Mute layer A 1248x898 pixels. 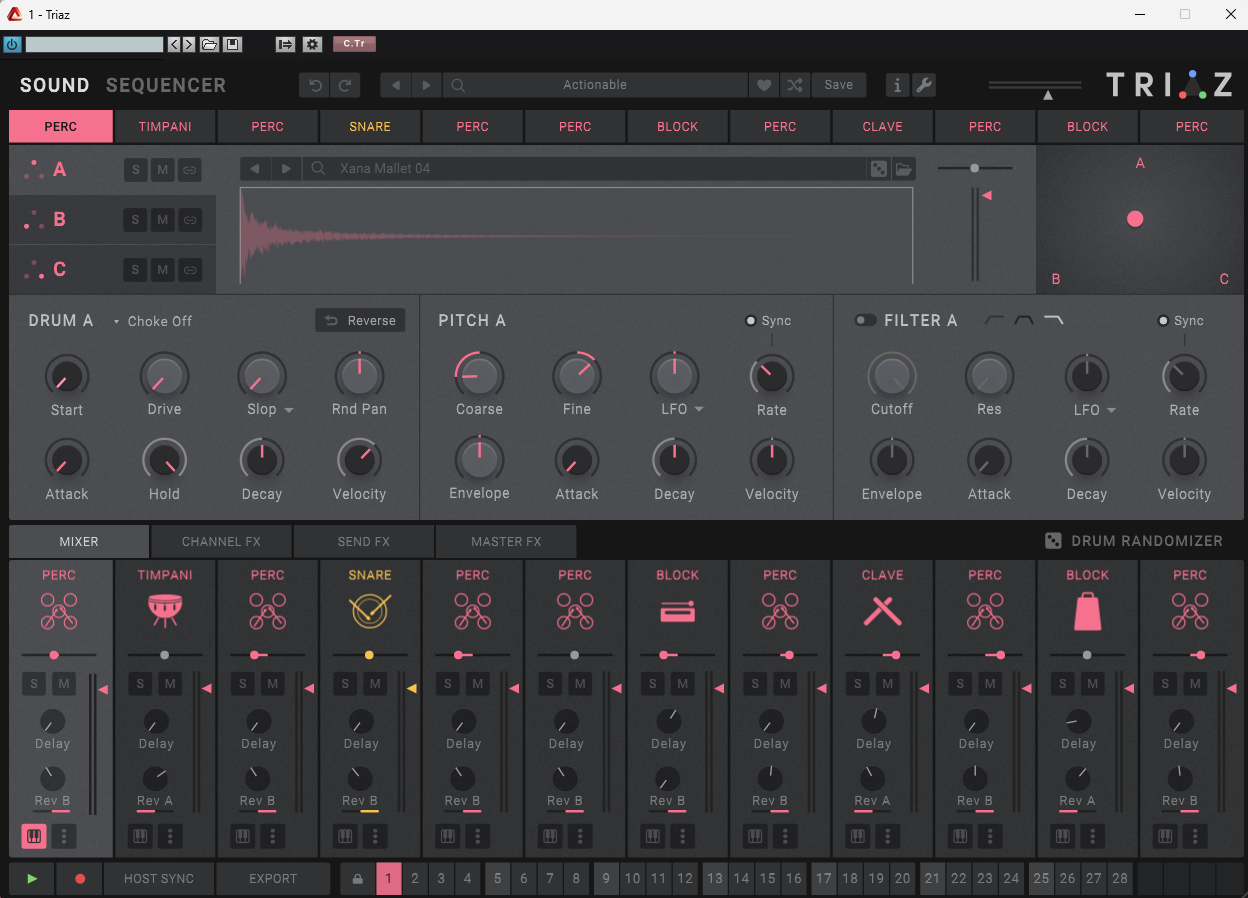point(163,170)
